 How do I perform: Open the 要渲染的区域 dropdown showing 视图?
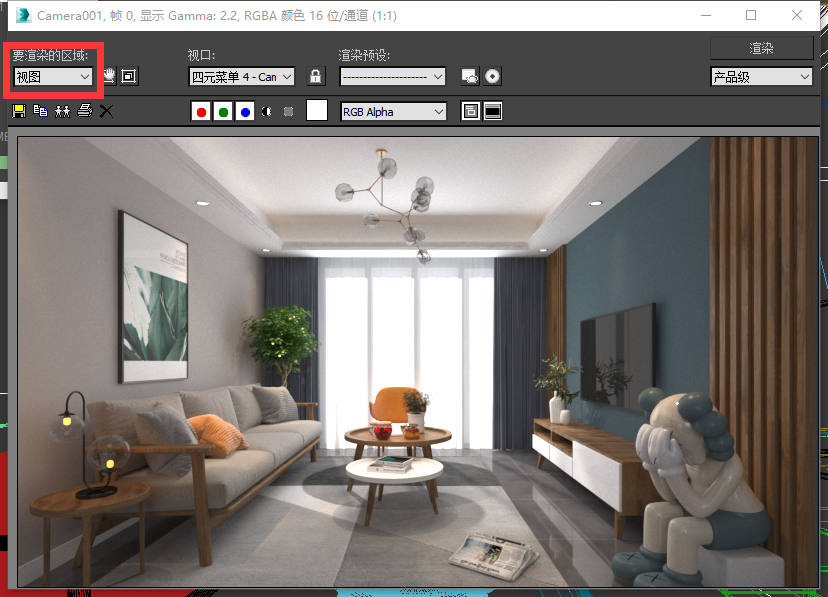pos(53,76)
